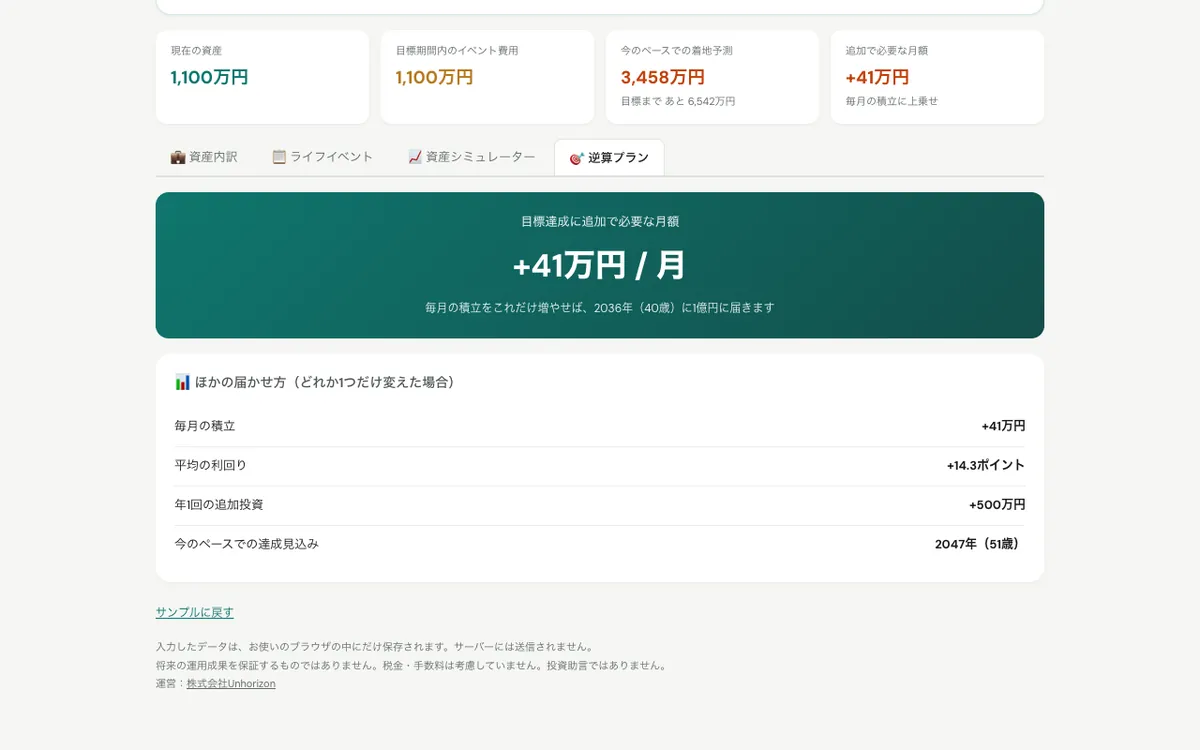Viewport: 1200px width, 750px height.
Task: Click the 今のペースでの着地予測 card label
Action: point(677,50)
